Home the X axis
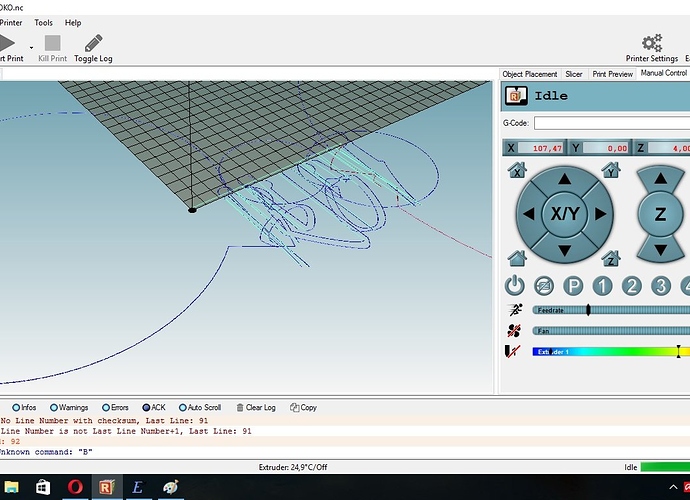The width and height of the screenshot is (690, 500). click(x=517, y=169)
